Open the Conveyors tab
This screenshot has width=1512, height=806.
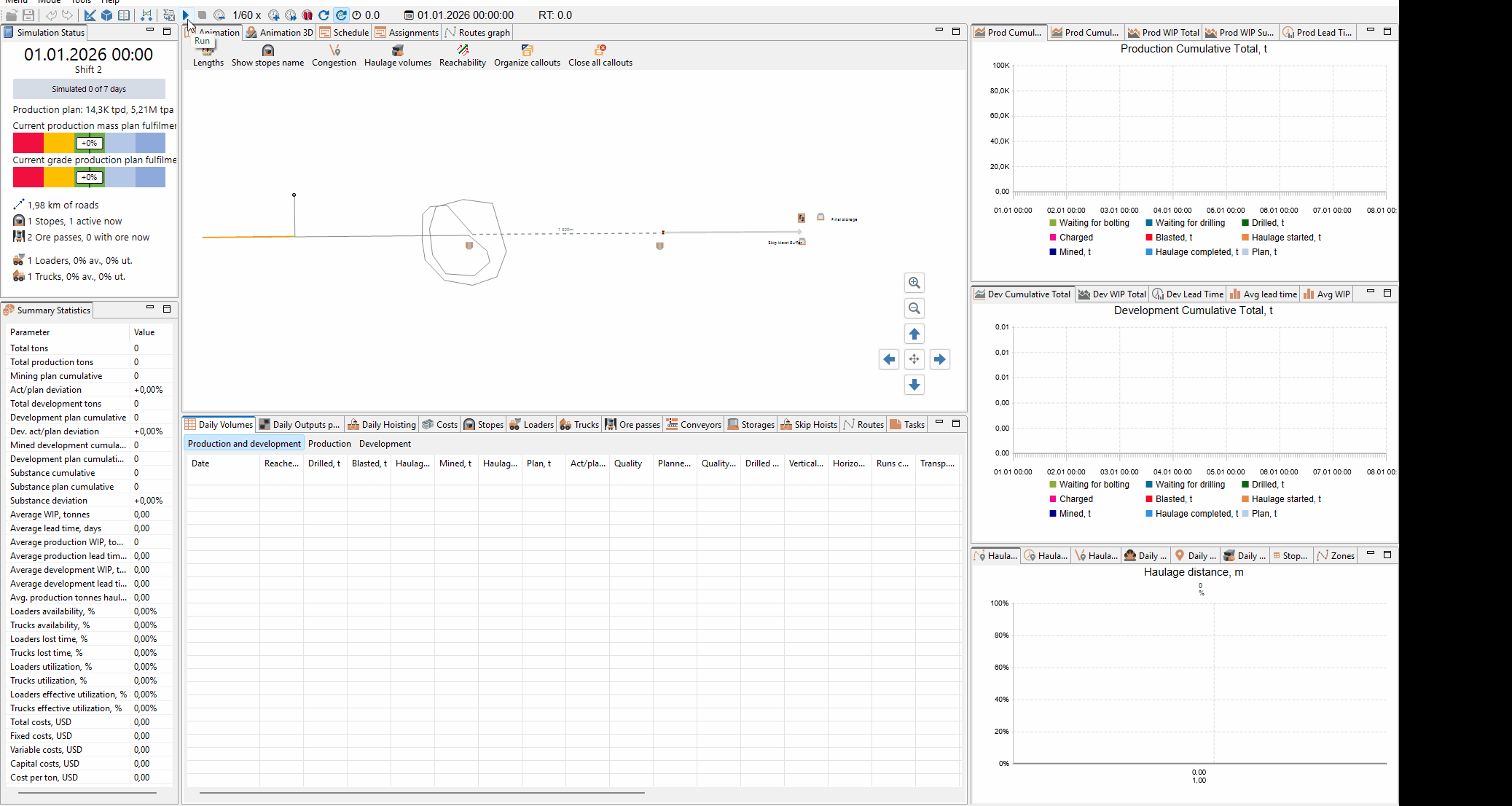click(x=694, y=424)
